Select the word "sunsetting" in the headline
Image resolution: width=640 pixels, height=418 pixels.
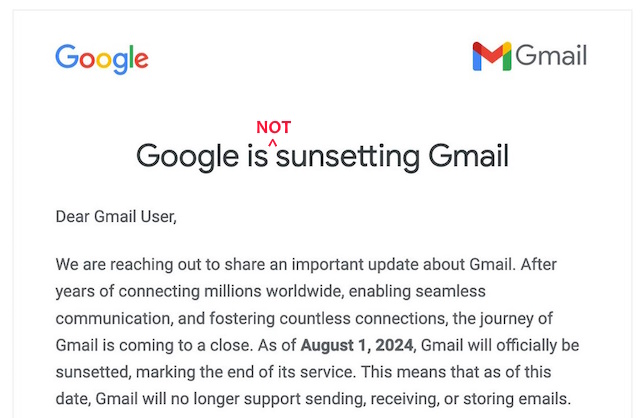point(347,157)
